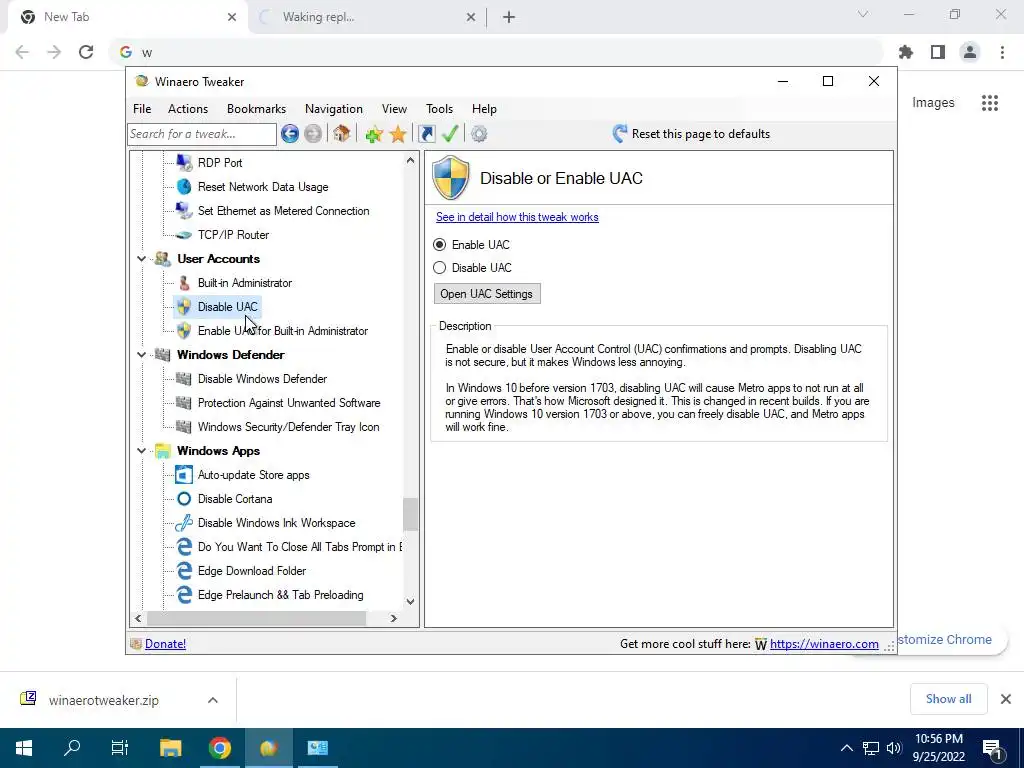
Task: Collapse the Windows Defender tree category
Action: [x=141, y=355]
